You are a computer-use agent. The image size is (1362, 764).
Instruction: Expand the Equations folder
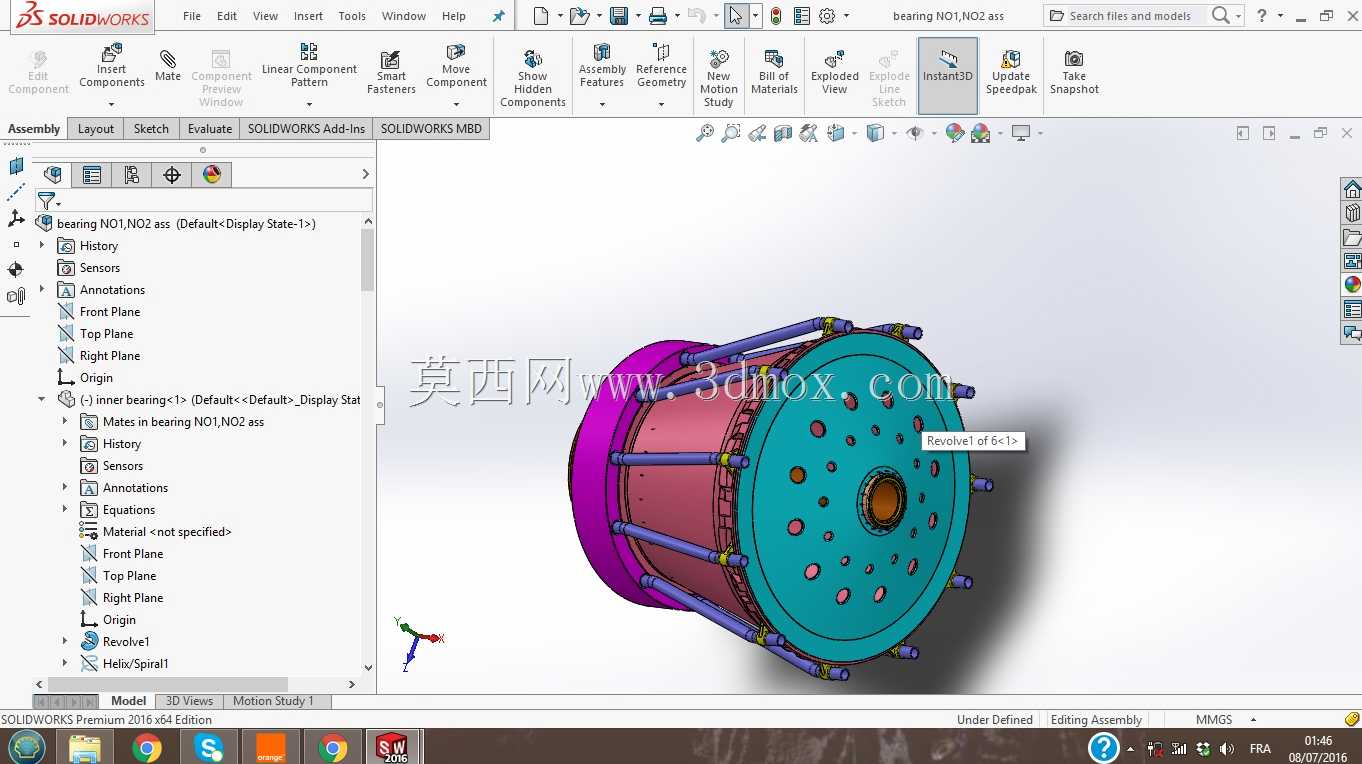pyautogui.click(x=65, y=509)
